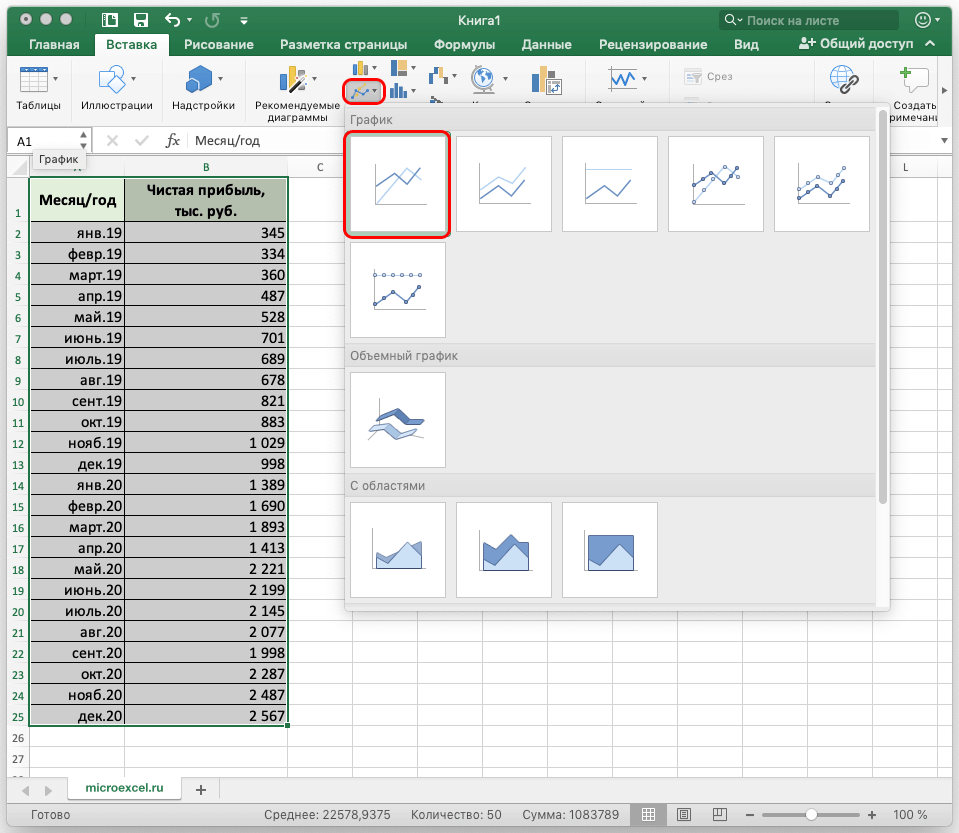The height and width of the screenshot is (833, 959).
Task: Click the statistical histogram chart icon
Action: point(398,91)
